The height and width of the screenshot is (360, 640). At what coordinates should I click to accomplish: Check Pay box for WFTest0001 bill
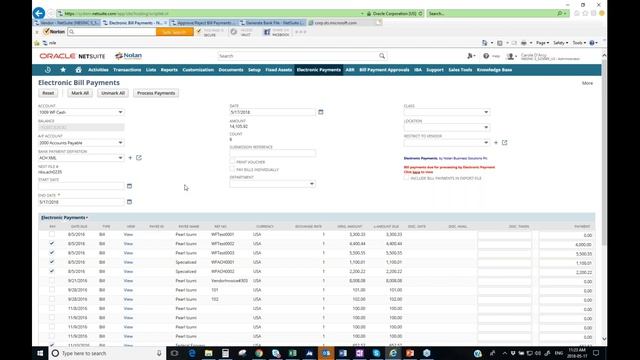point(52,234)
